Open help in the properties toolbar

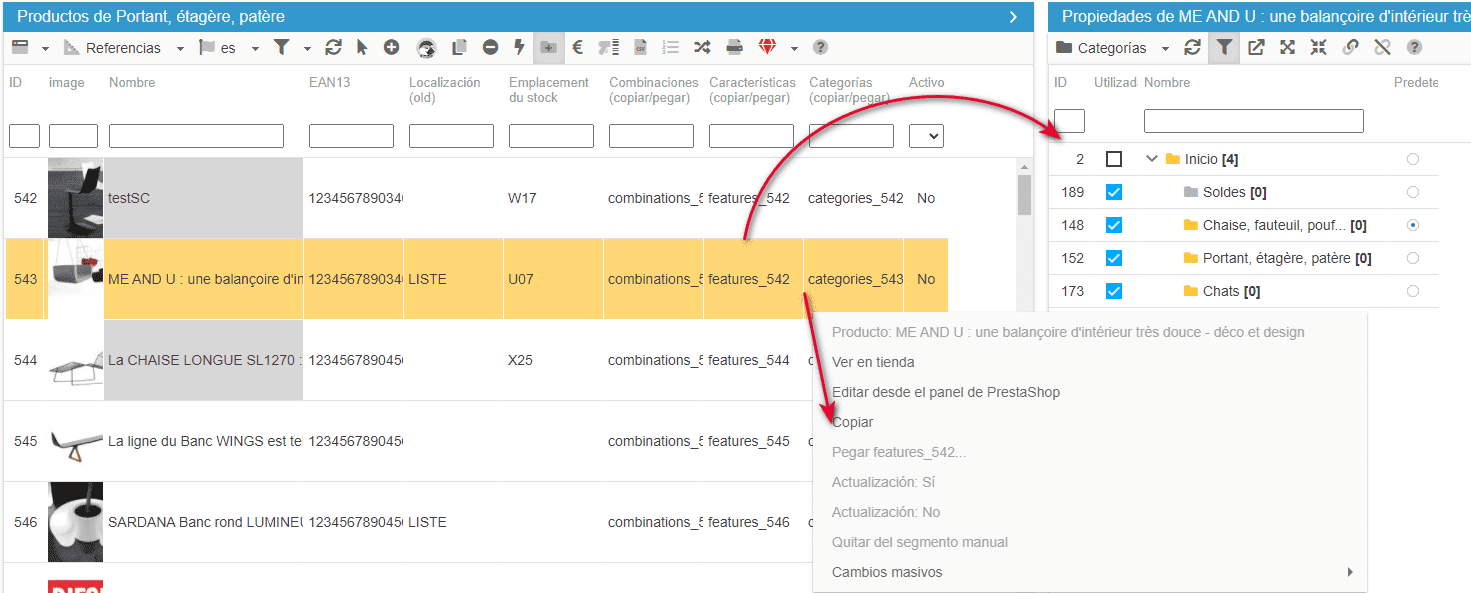(x=1414, y=47)
